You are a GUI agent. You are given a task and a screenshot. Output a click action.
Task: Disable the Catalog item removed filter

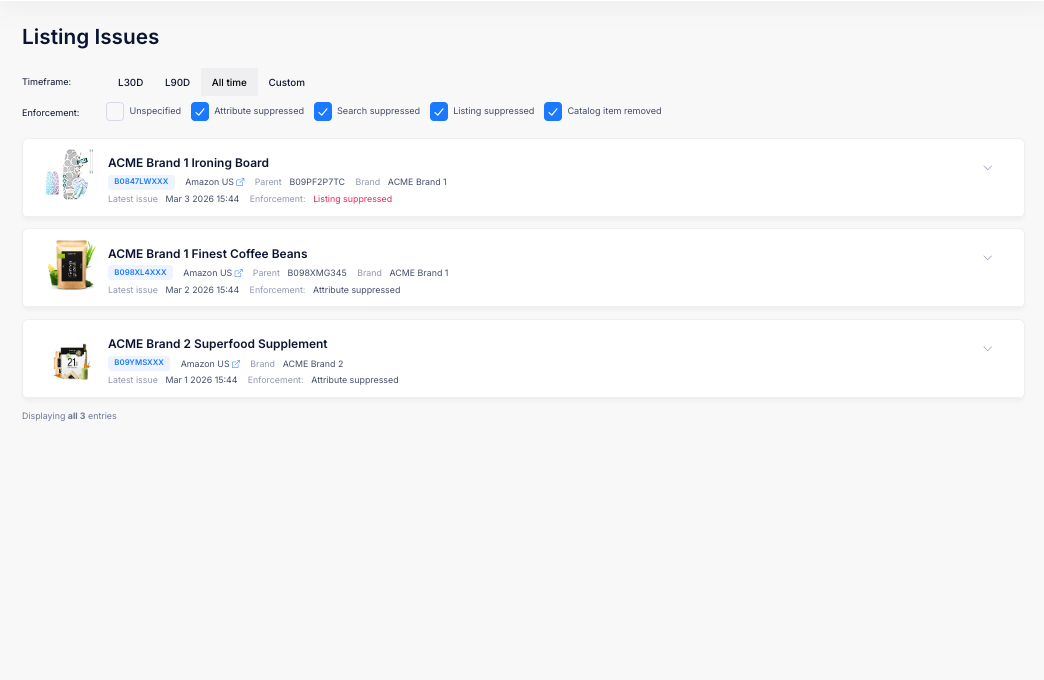point(553,111)
